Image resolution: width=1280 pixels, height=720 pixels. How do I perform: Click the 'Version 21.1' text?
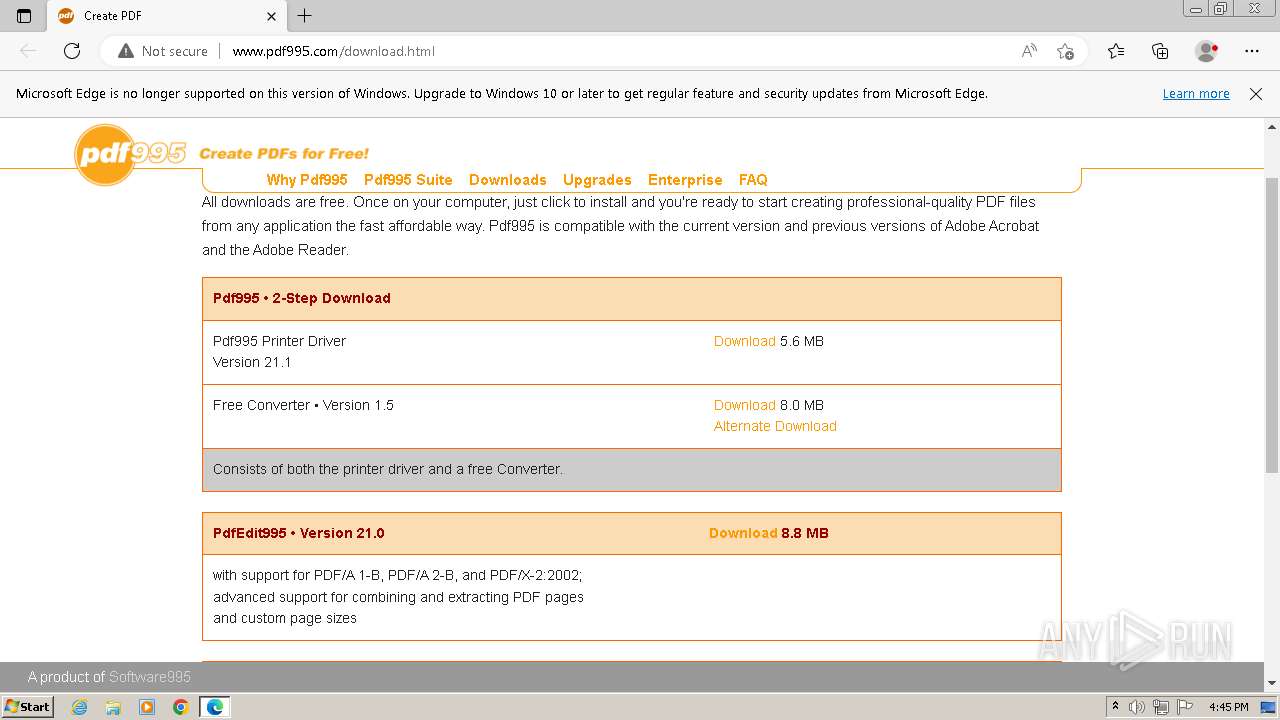pos(252,362)
